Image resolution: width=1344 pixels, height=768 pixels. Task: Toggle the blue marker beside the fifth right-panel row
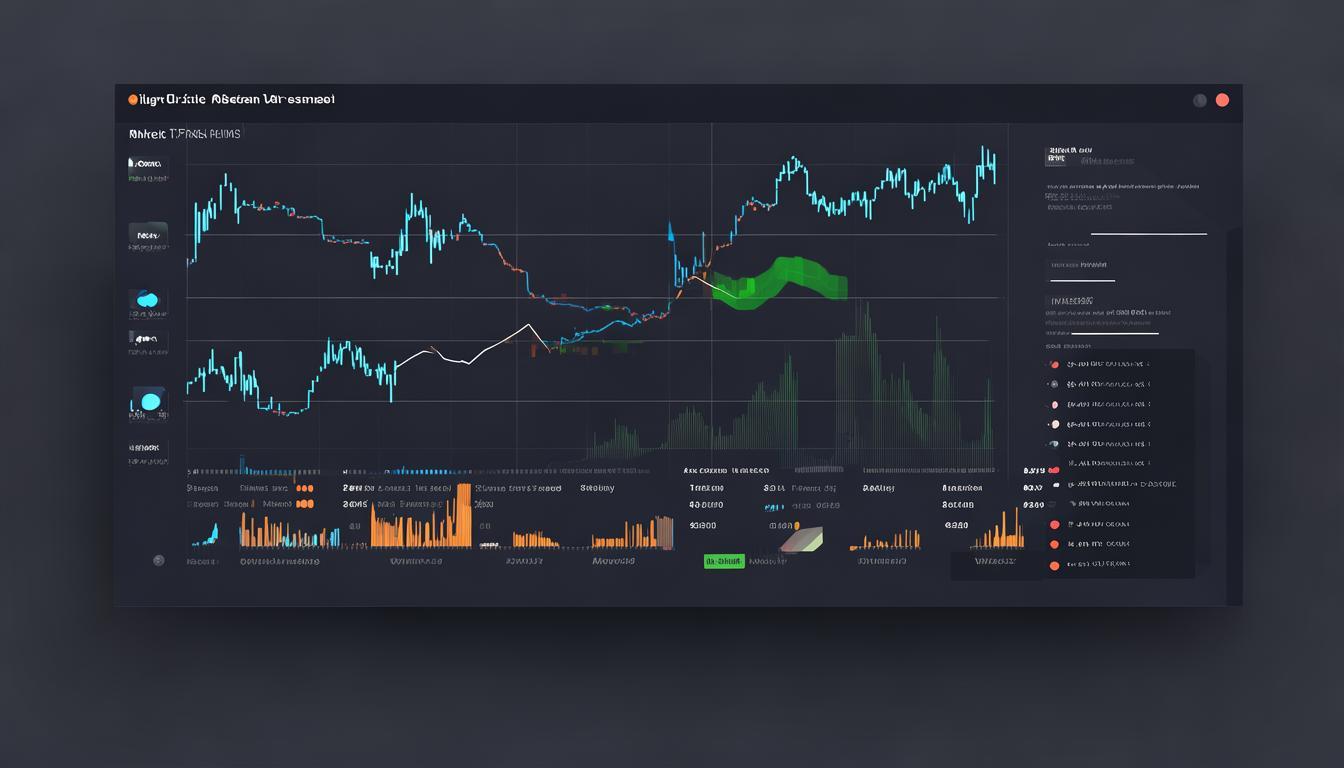(x=1054, y=444)
